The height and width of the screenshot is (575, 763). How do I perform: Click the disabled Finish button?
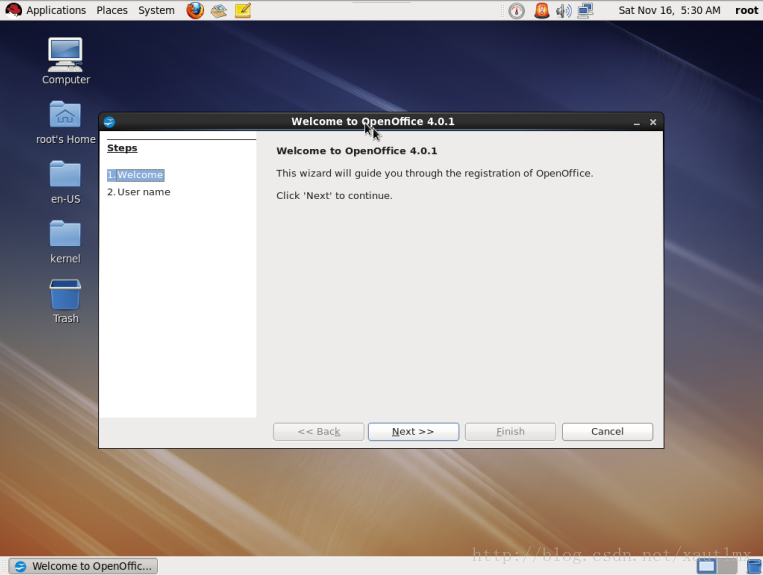(x=510, y=431)
